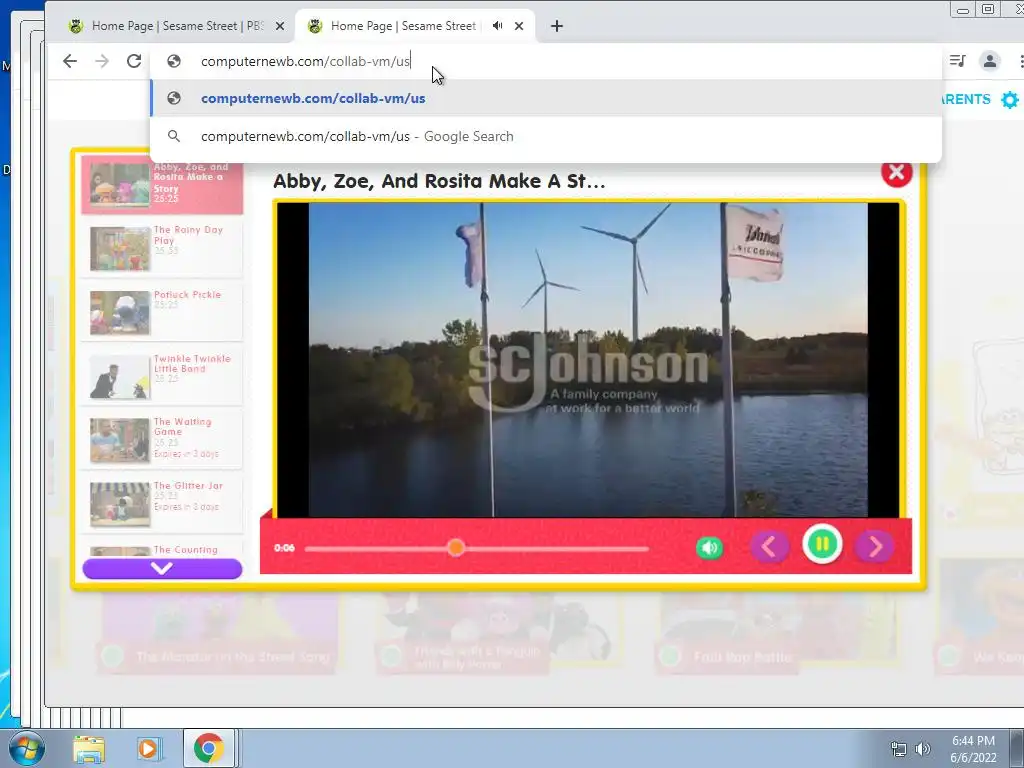Close the video player with the red X
Image resolution: width=1024 pixels, height=768 pixels.
897,172
